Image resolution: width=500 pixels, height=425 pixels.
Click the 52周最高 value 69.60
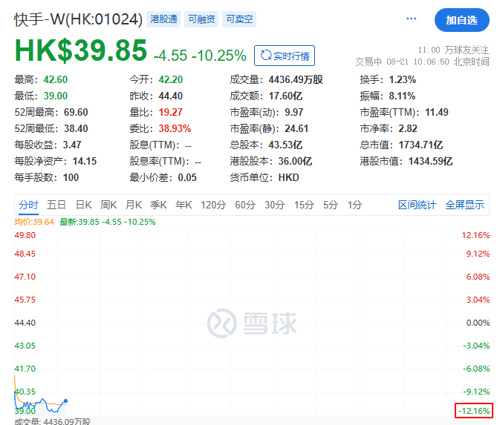tap(76, 112)
